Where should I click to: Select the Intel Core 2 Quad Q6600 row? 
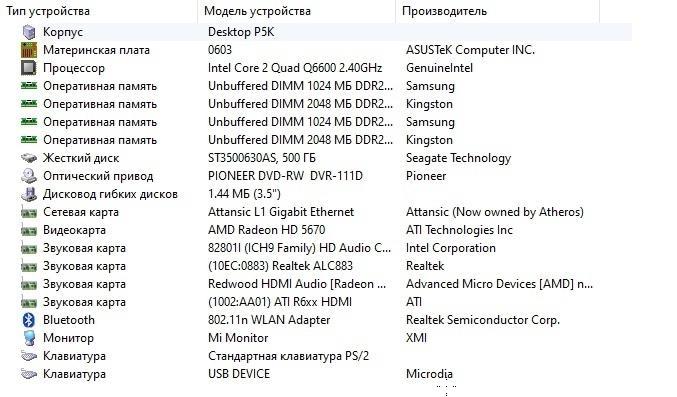(x=324, y=68)
